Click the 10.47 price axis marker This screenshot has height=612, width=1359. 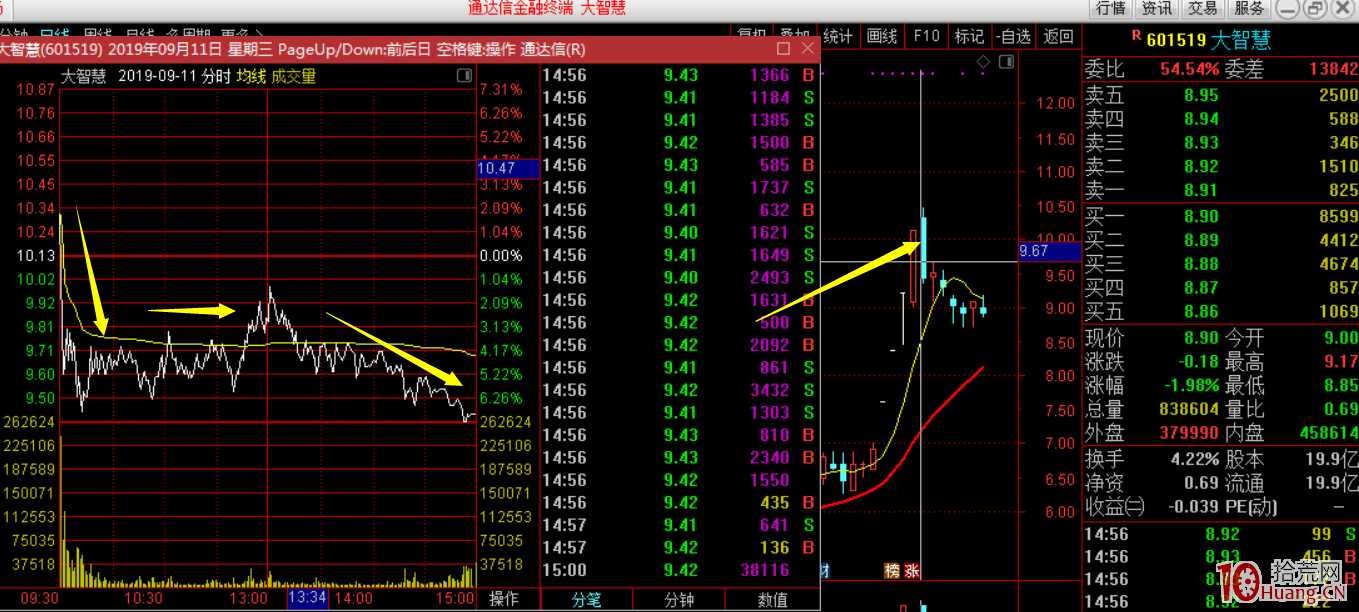pos(509,169)
